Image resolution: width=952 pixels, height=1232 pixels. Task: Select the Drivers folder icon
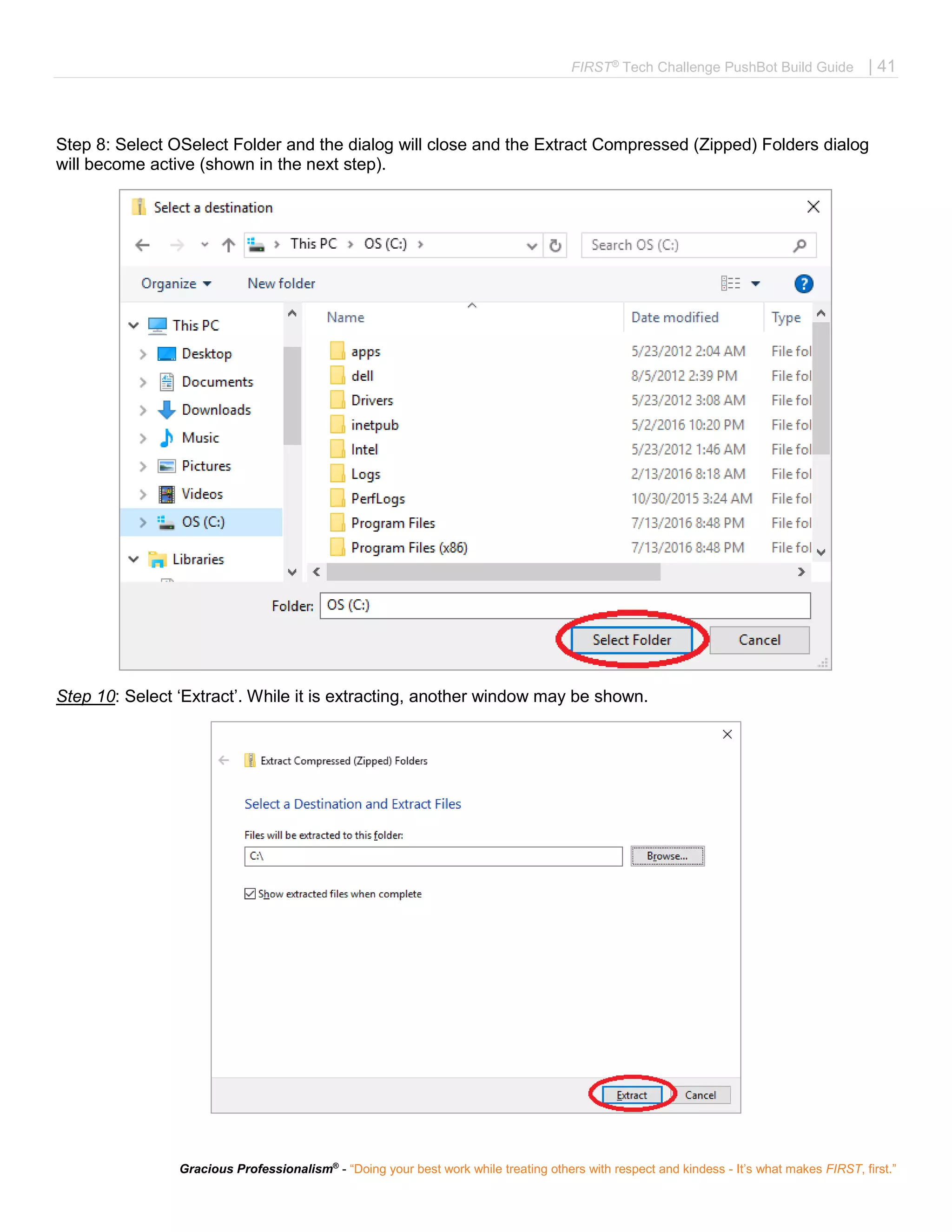coord(337,399)
